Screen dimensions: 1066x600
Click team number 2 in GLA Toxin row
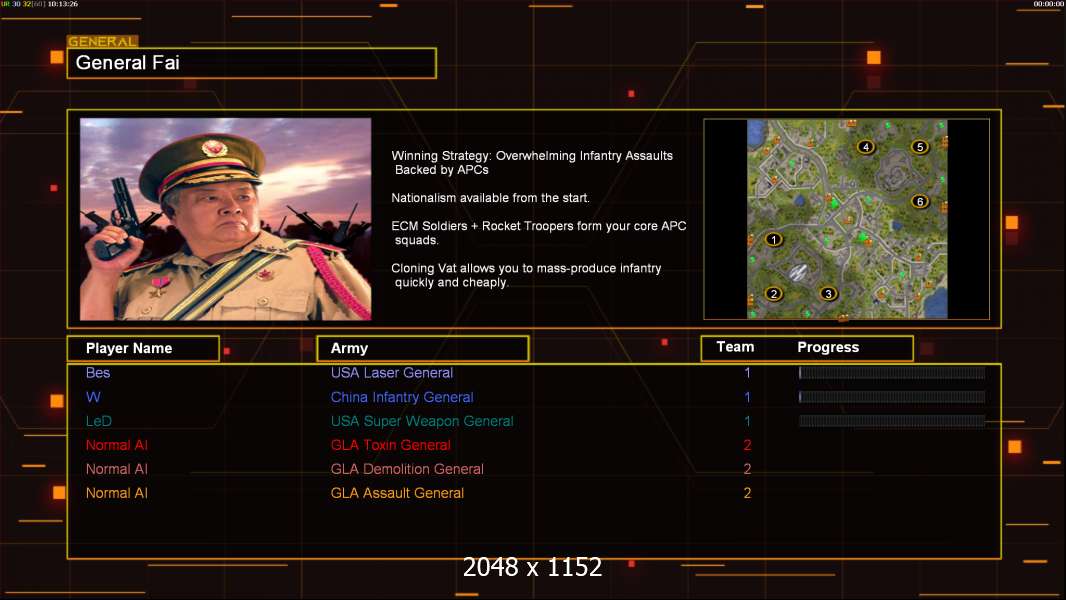tap(747, 445)
